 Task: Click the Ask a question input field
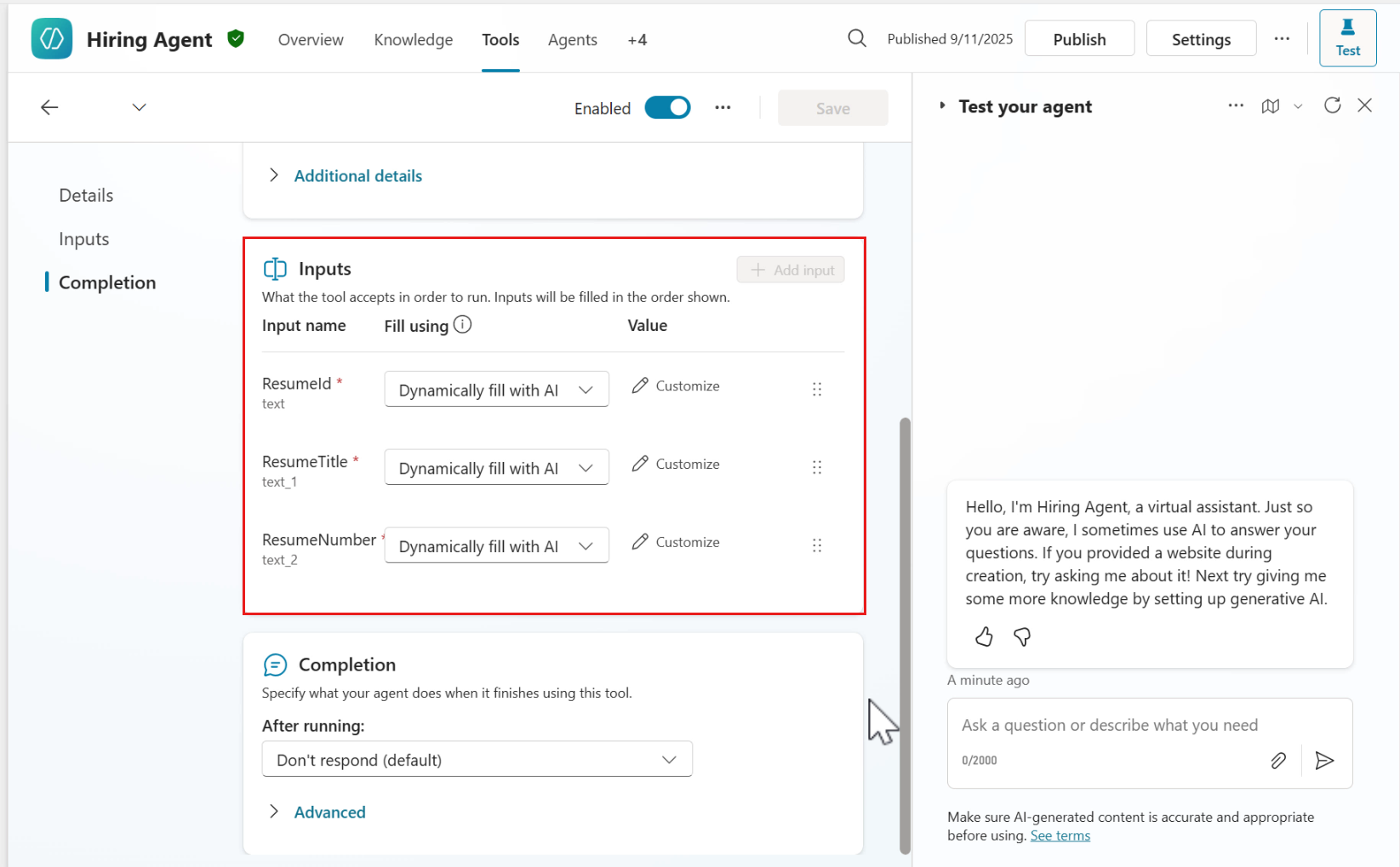[x=1106, y=725]
